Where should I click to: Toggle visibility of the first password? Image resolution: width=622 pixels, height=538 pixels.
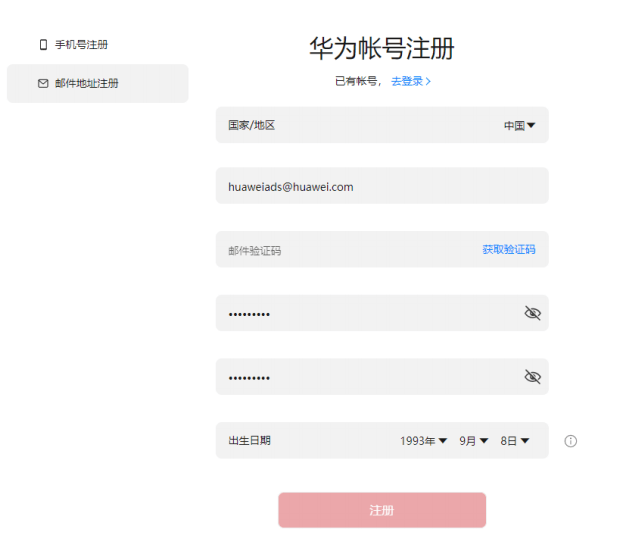click(532, 313)
